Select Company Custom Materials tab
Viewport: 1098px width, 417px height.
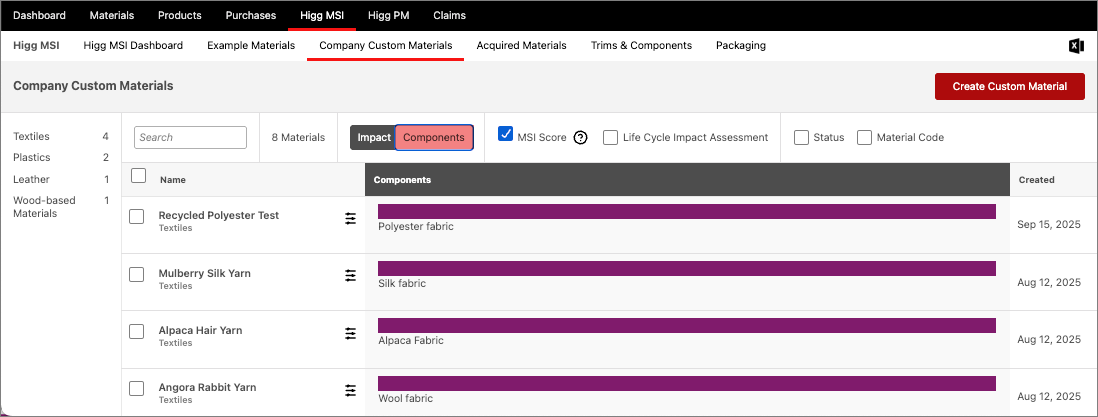(386, 46)
